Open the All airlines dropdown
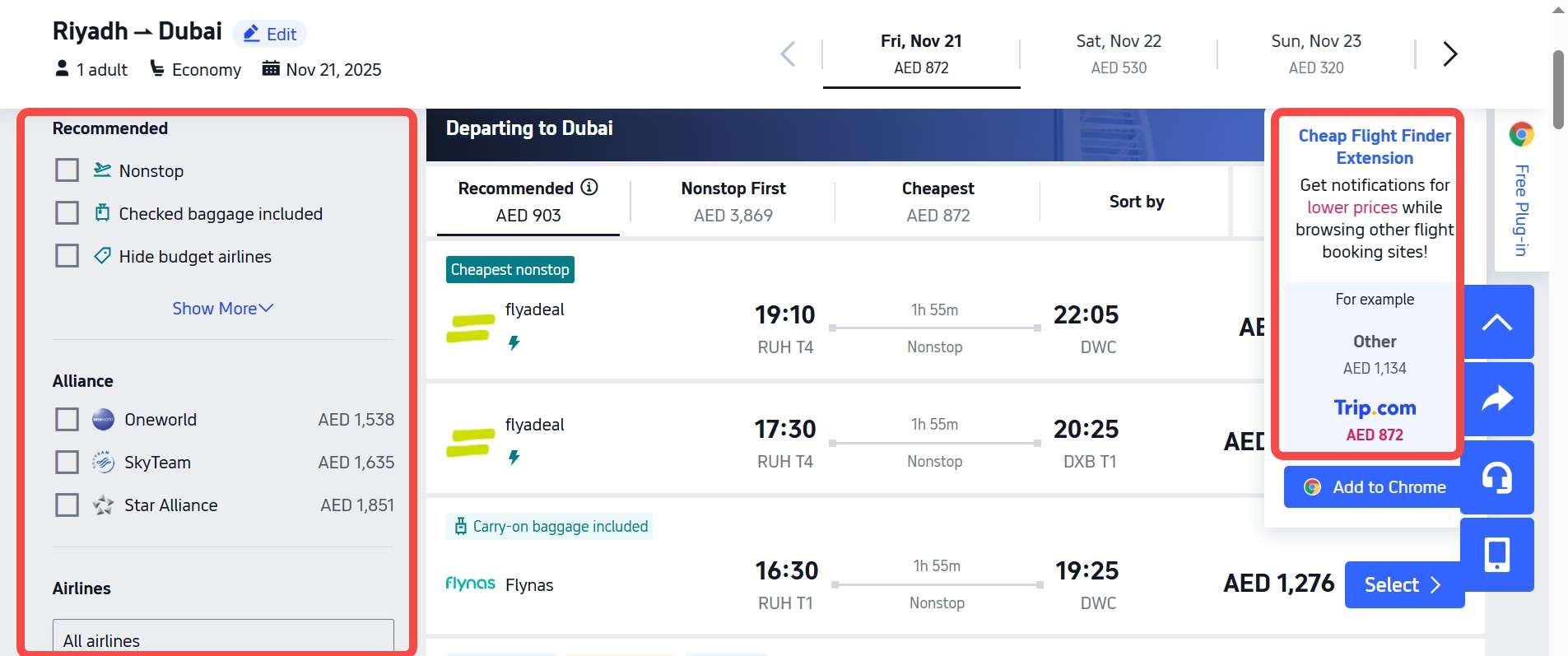The height and width of the screenshot is (656, 1568). [223, 640]
